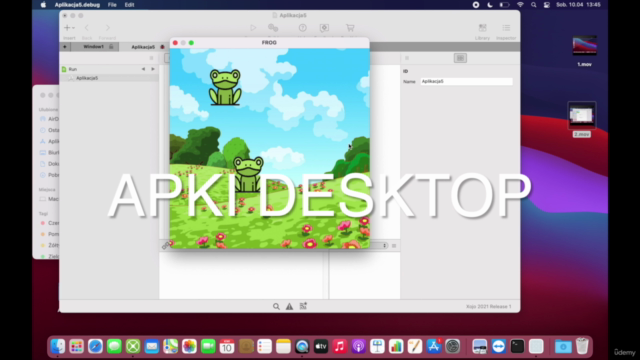Click the date and time Sob. 10.04
Viewport: 640px width, 360px height.
click(x=578, y=5)
